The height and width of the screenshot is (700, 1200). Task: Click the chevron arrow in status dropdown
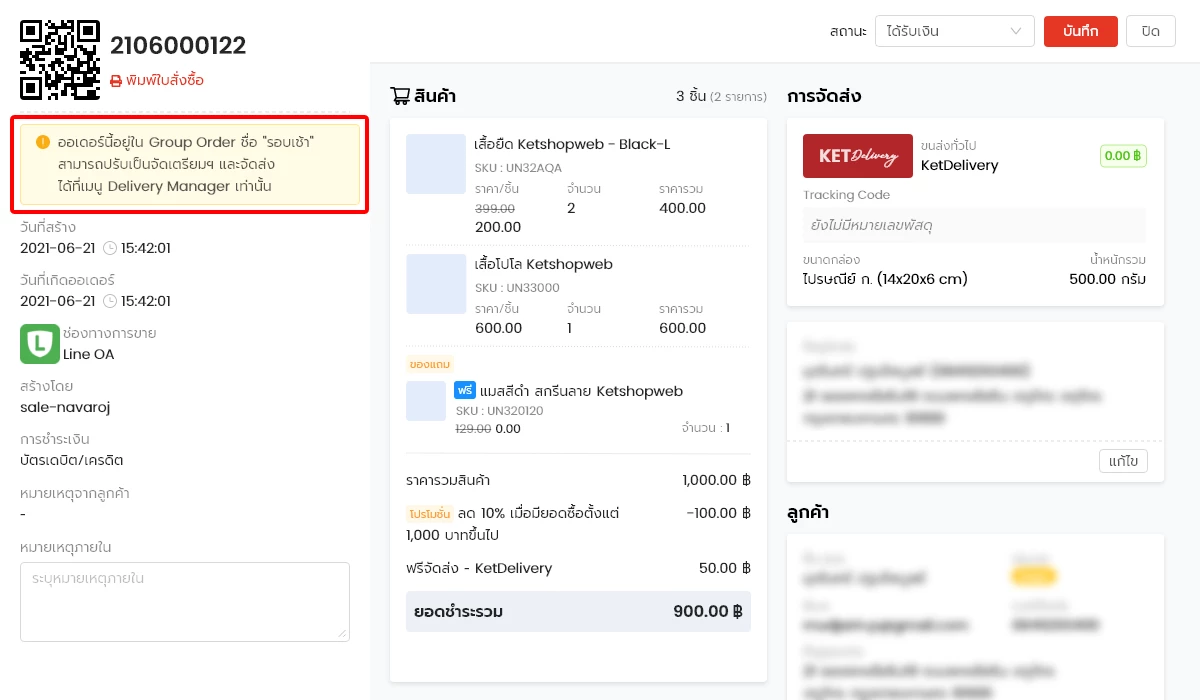[1018, 31]
